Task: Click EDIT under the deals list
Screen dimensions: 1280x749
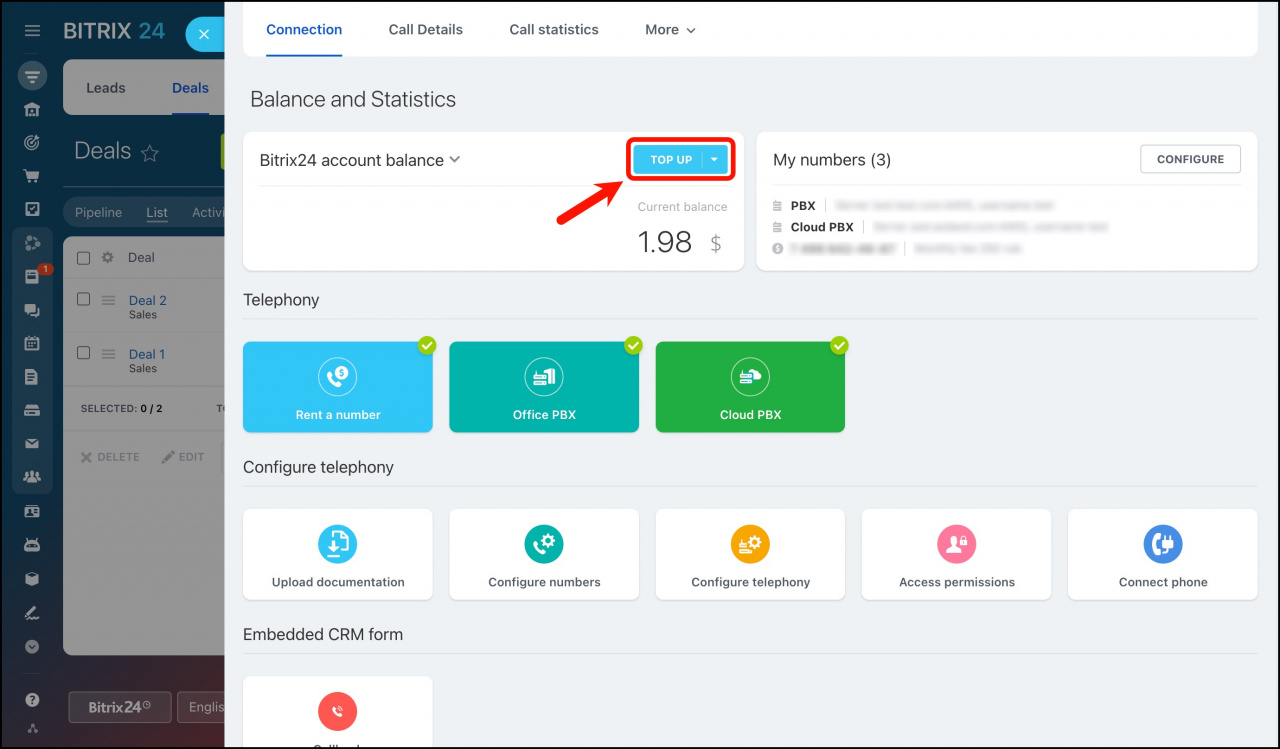Action: click(183, 457)
